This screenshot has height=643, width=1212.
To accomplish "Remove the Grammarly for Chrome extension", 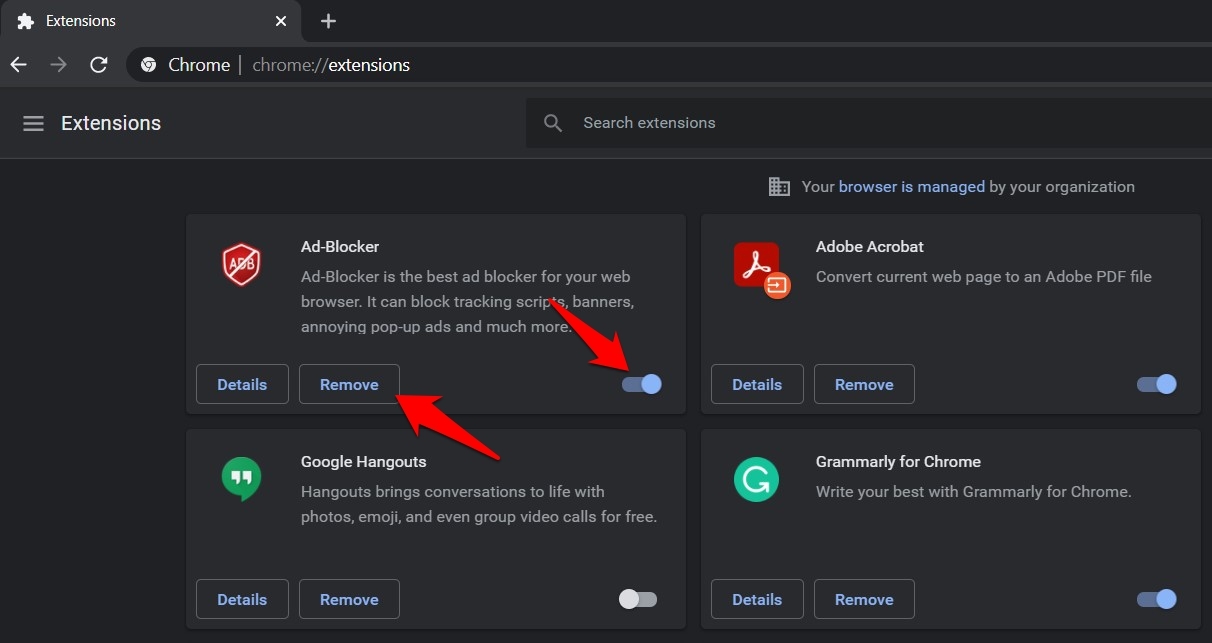I will click(864, 599).
